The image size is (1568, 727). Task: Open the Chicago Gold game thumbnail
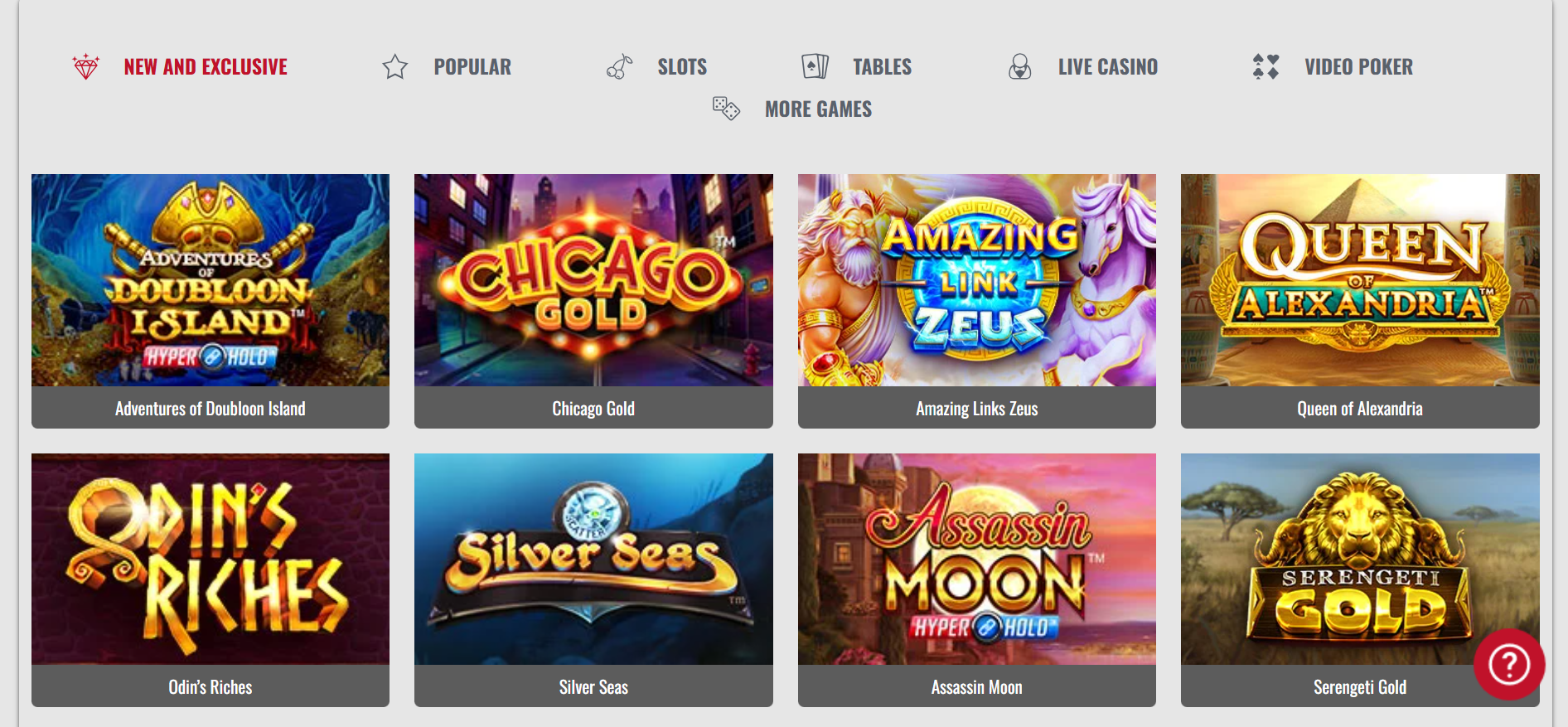click(x=593, y=280)
